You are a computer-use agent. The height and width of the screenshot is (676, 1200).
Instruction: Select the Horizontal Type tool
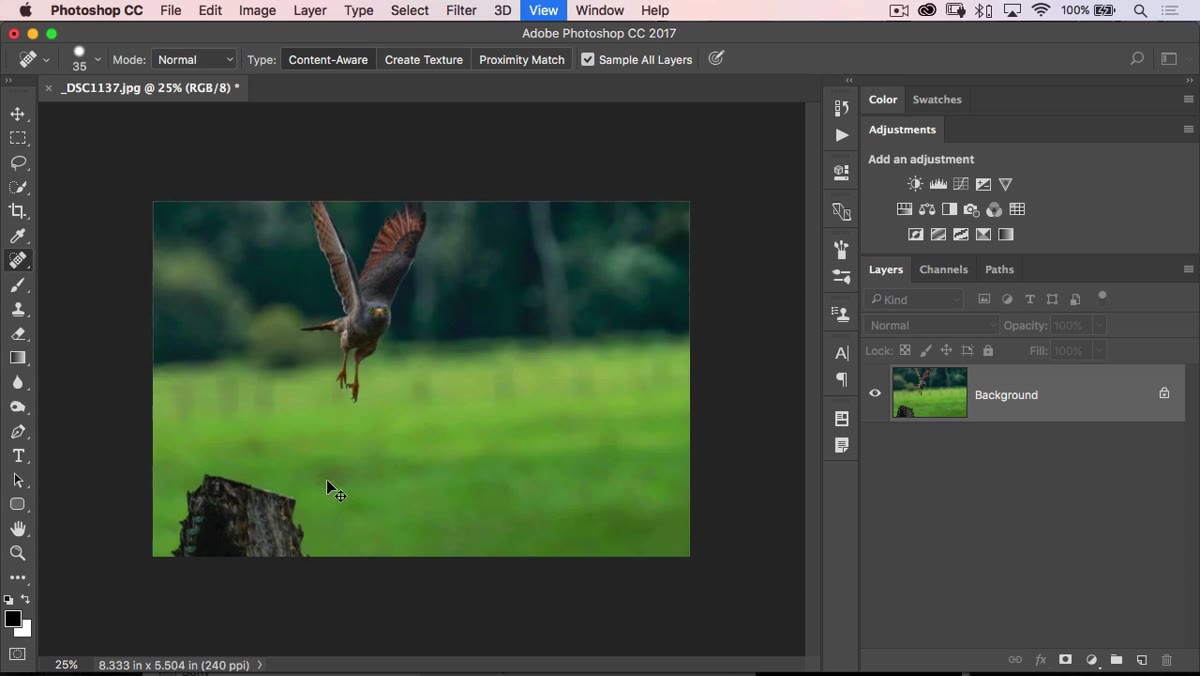[x=18, y=456]
